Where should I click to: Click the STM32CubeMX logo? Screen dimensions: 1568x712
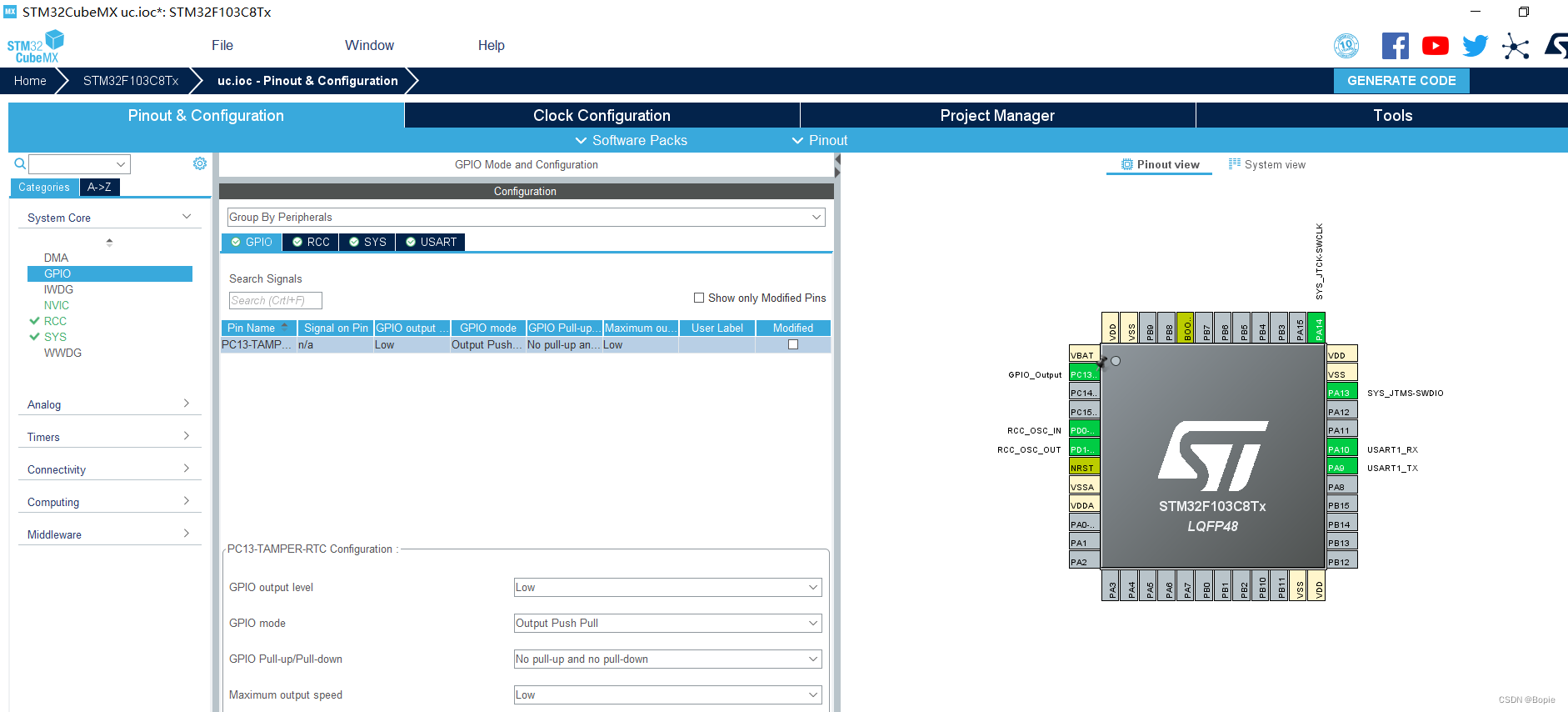(x=36, y=47)
